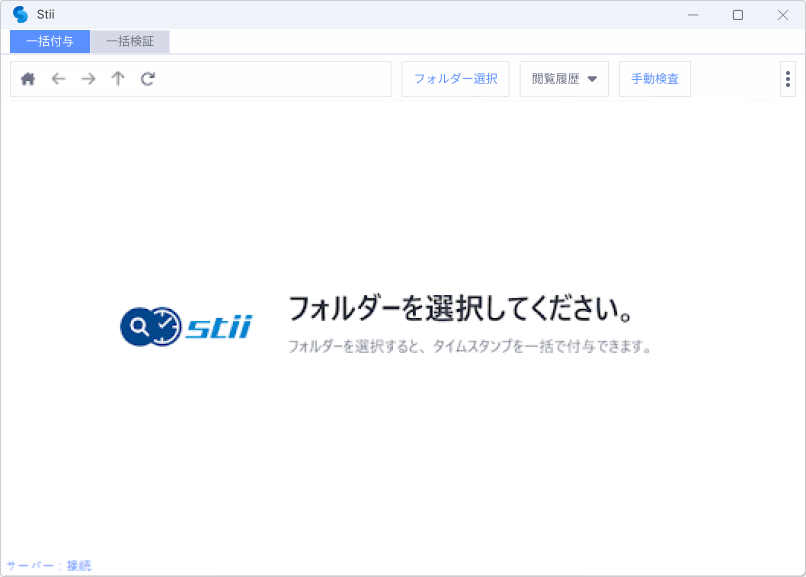This screenshot has height=577, width=806.
Task: Click the 接続 server link in the status bar
Action: [x=79, y=564]
